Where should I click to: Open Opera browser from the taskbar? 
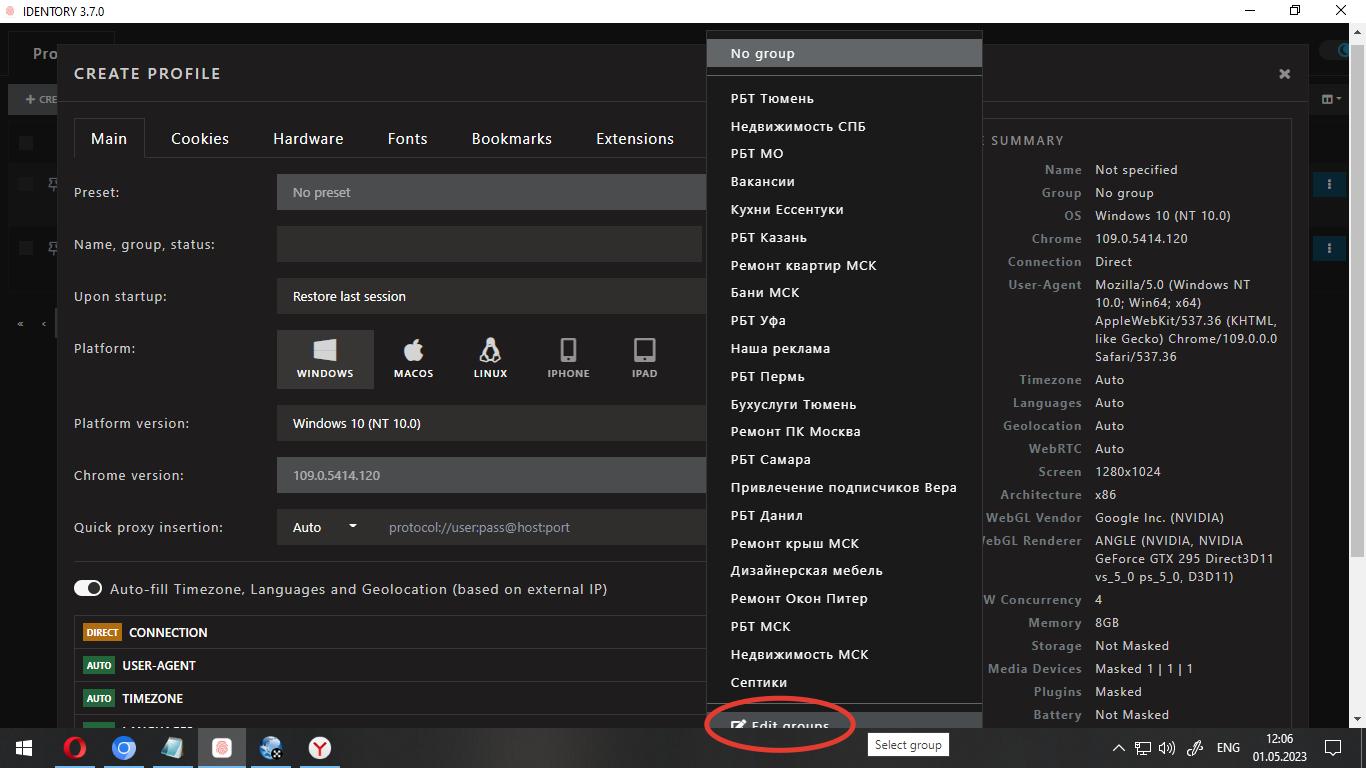[x=75, y=748]
